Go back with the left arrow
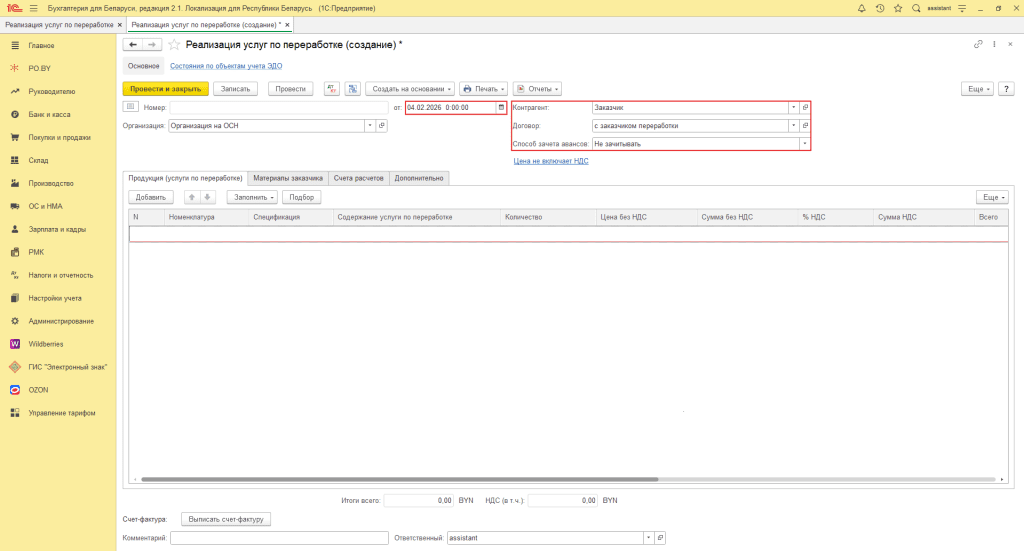The image size is (1024, 551). click(133, 44)
